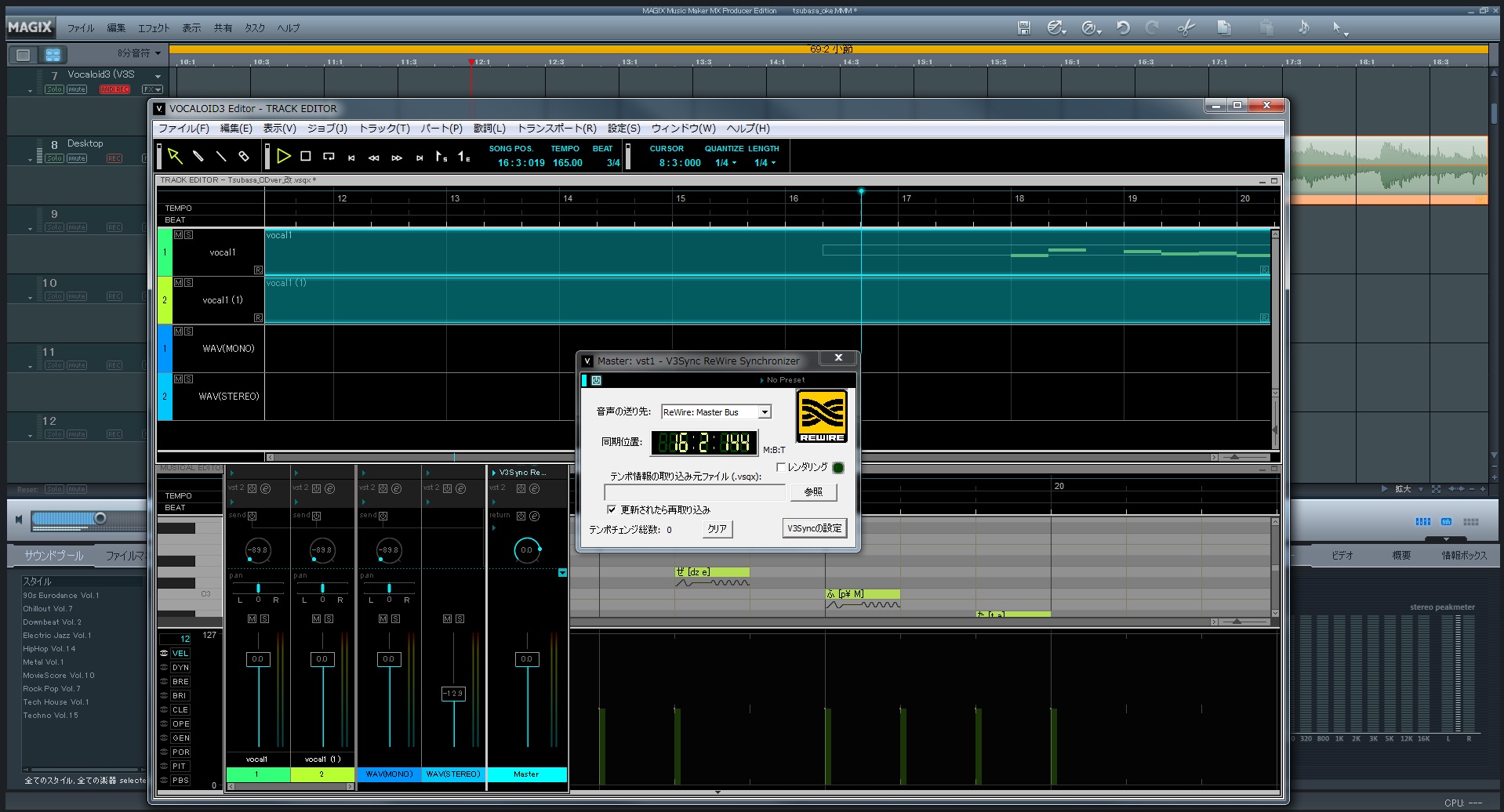Select the pencil tool in VOCALOID3 toolbar
Image resolution: width=1504 pixels, height=812 pixels.
pyautogui.click(x=198, y=157)
